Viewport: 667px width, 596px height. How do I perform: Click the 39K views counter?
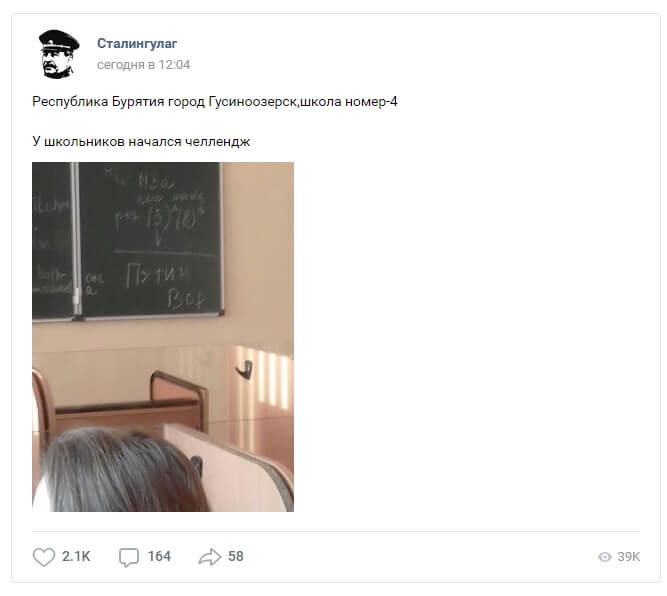coord(629,557)
